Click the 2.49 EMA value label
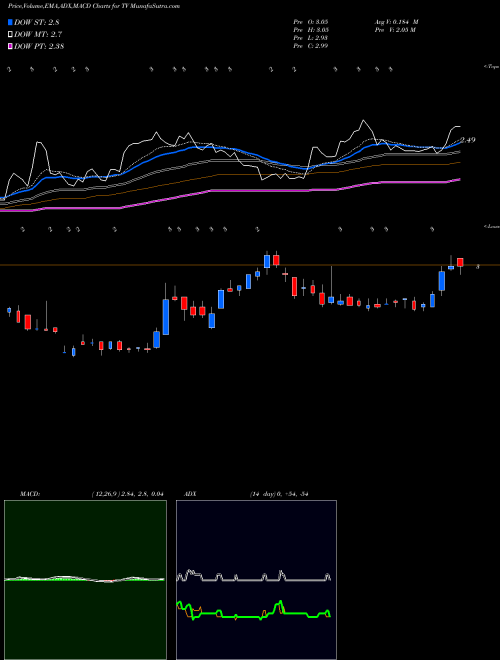Viewport: 500px width, 660px height. (468, 140)
